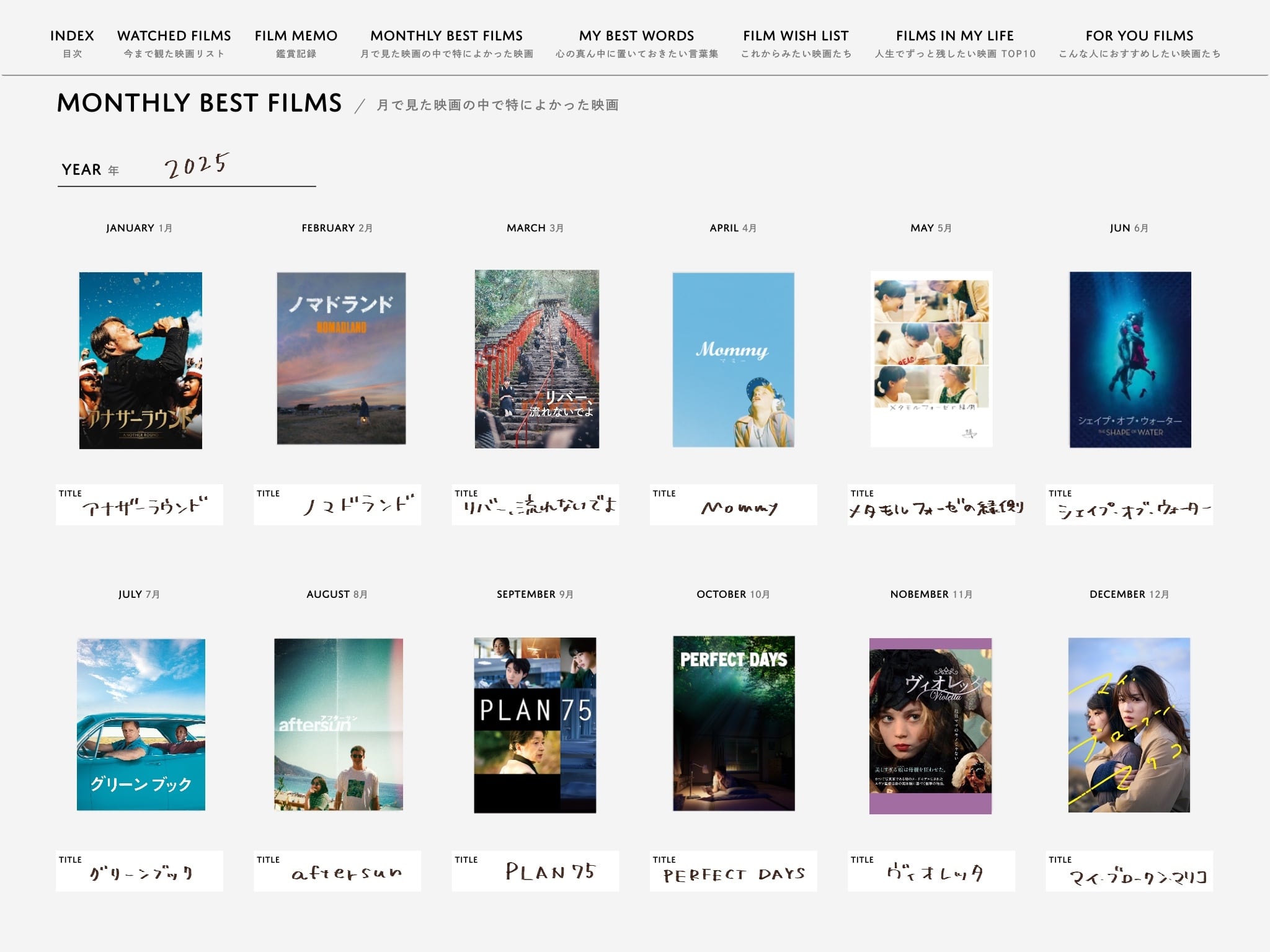The height and width of the screenshot is (952, 1270).
Task: Go to FILM MEMO page
Action: (x=296, y=42)
